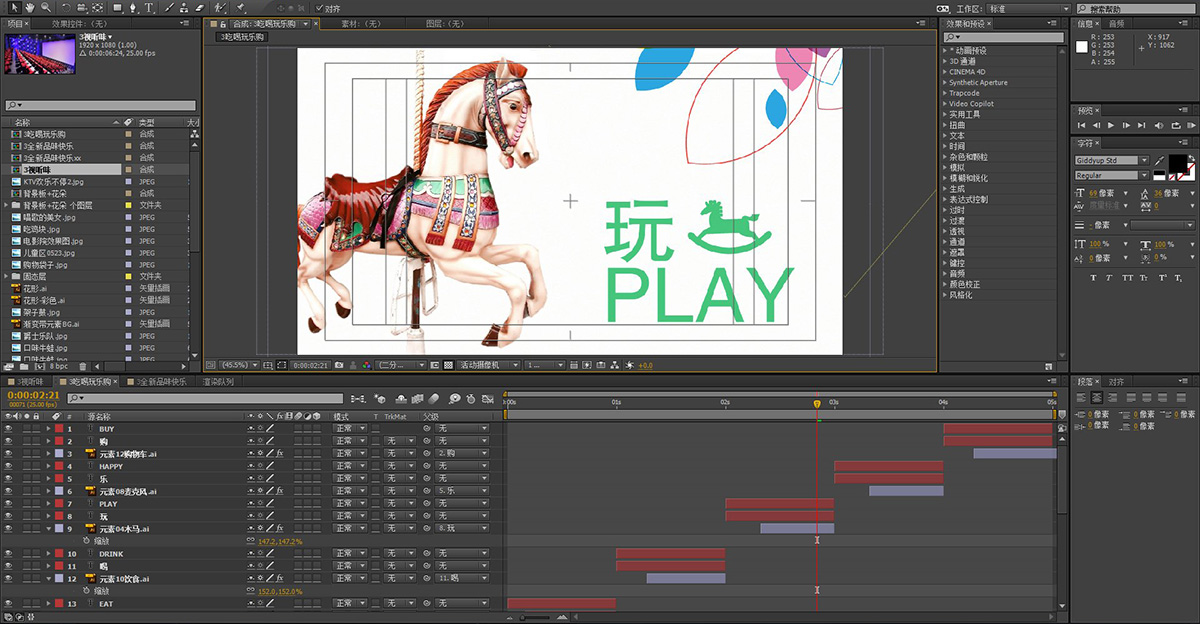
Task: Choose the Pen tool in the toolbar
Action: click(x=134, y=7)
